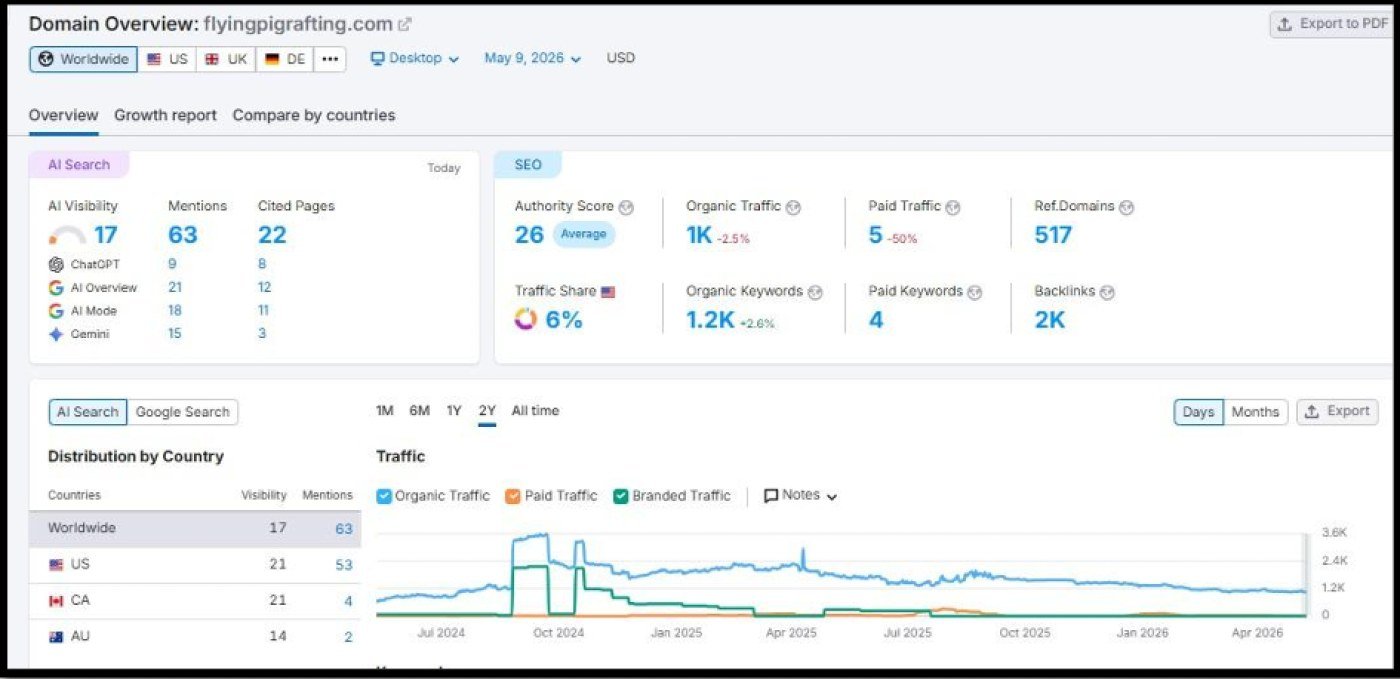Set chart range to 1Y
Screen dimensions: 1400x679
click(x=454, y=411)
